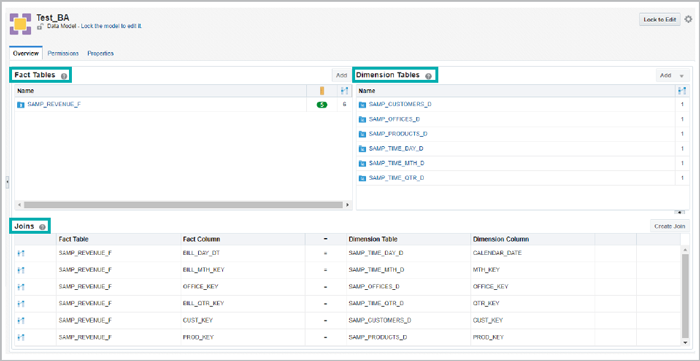Viewport: 700px width, 361px height.
Task: Click the join icon on the PROD_KEY row
Action: (21, 337)
